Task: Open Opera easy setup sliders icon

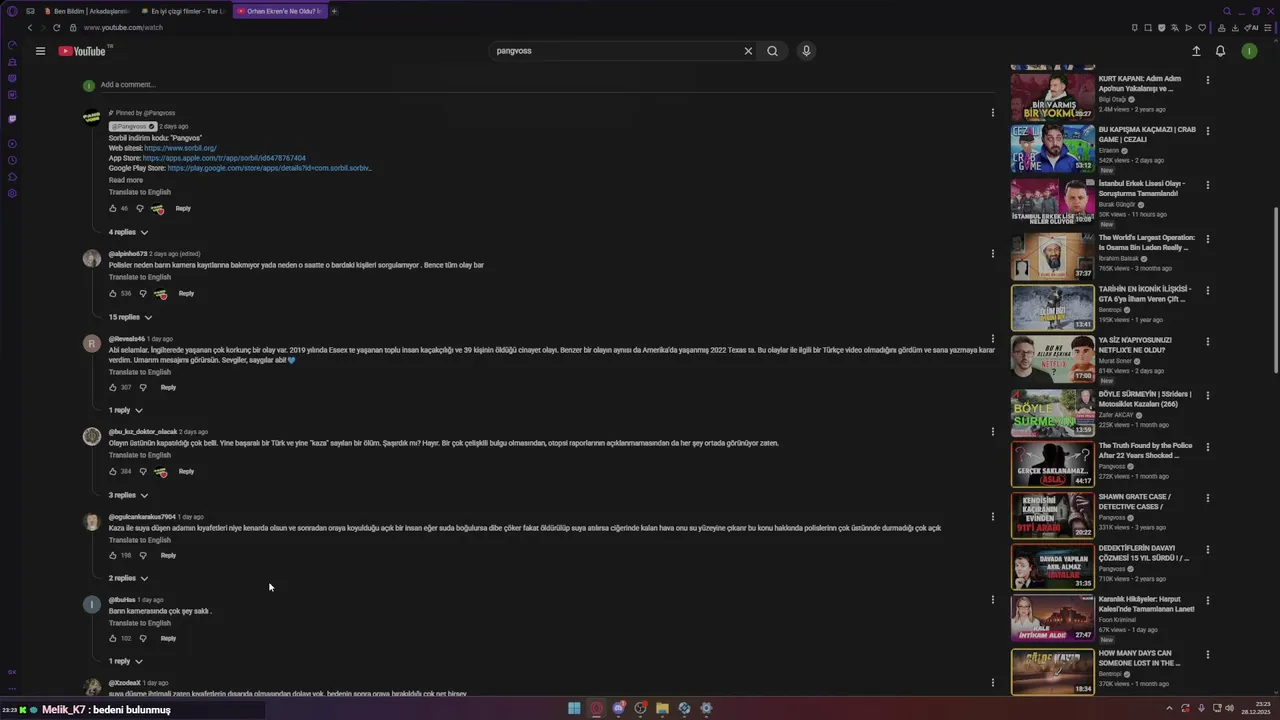Action: 1269,28
